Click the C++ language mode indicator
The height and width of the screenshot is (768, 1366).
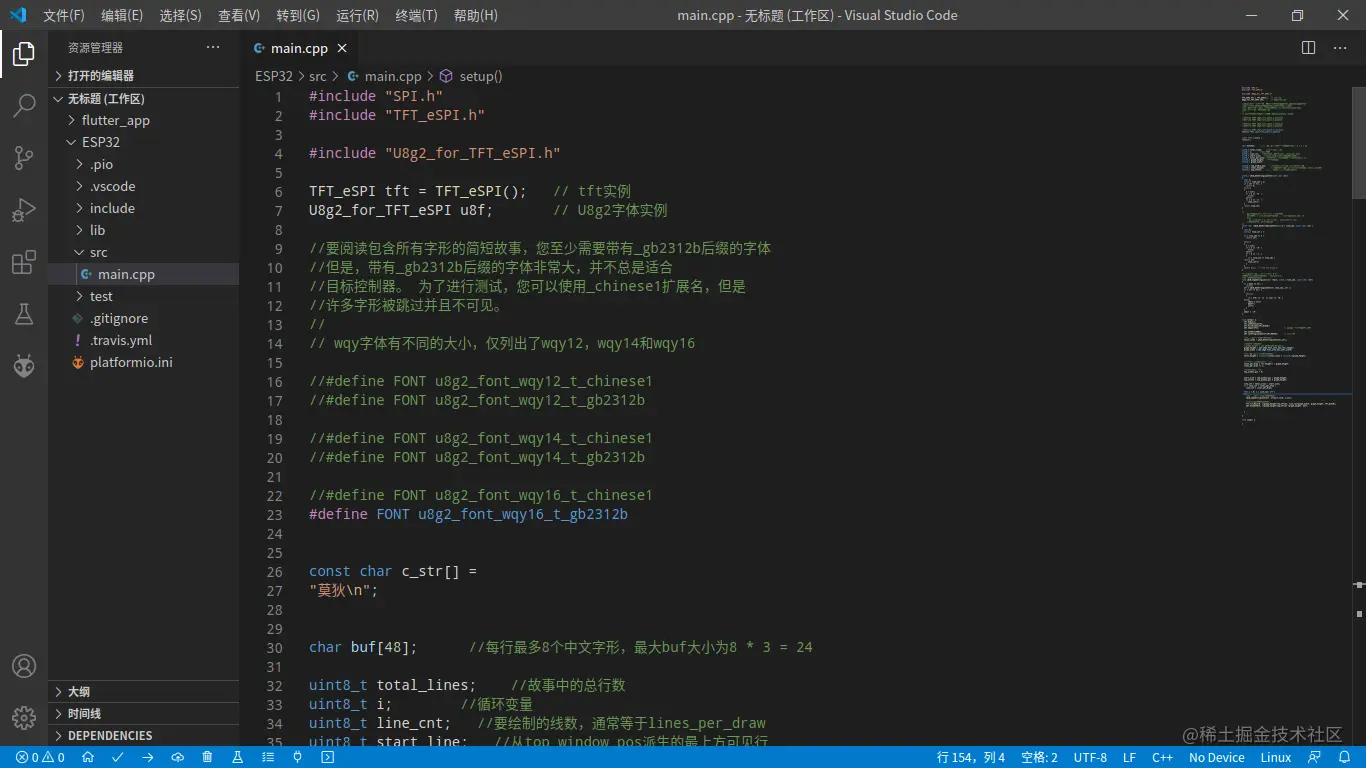pyautogui.click(x=1162, y=758)
